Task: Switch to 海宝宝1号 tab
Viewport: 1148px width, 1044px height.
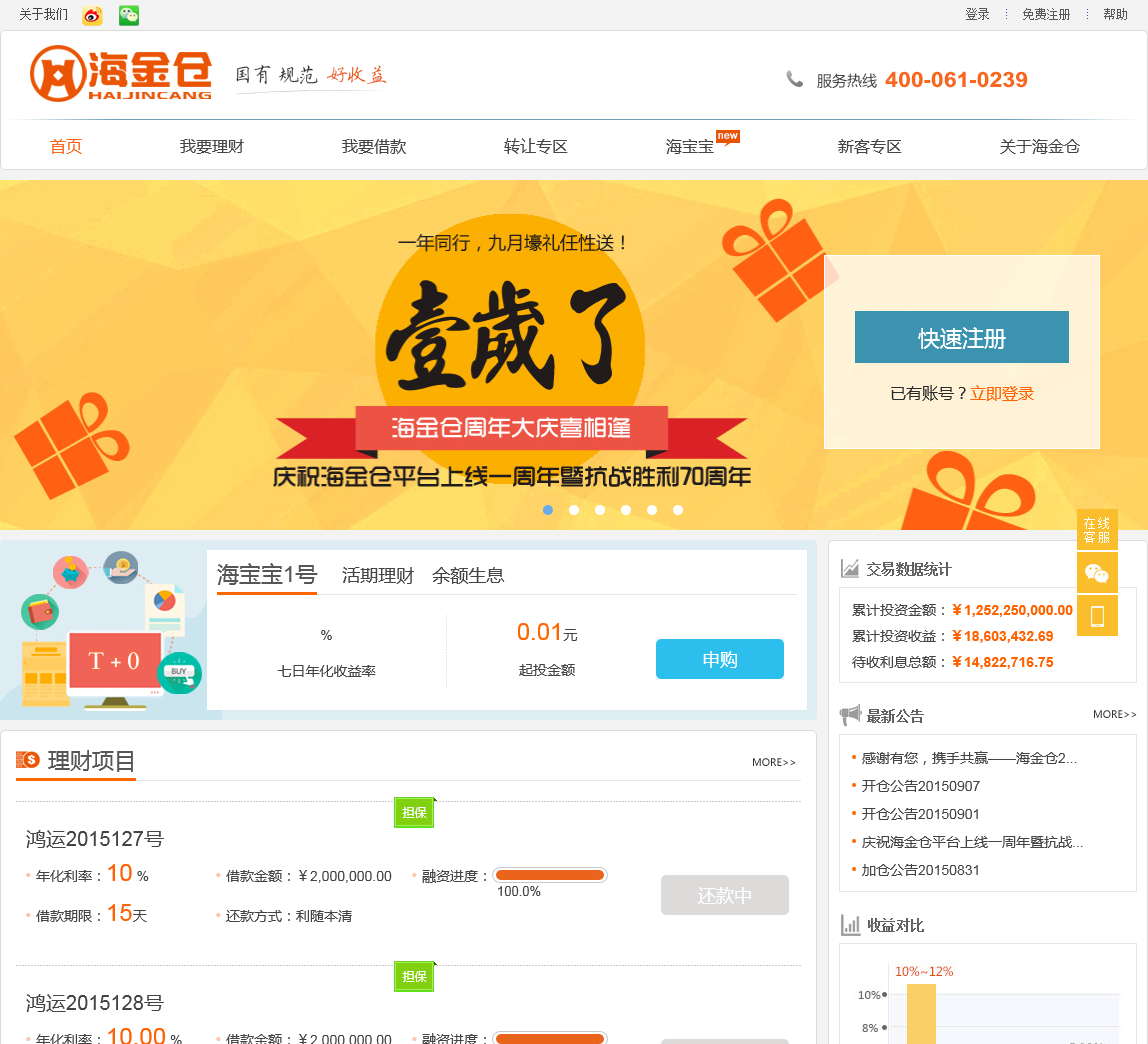Action: pos(266,575)
